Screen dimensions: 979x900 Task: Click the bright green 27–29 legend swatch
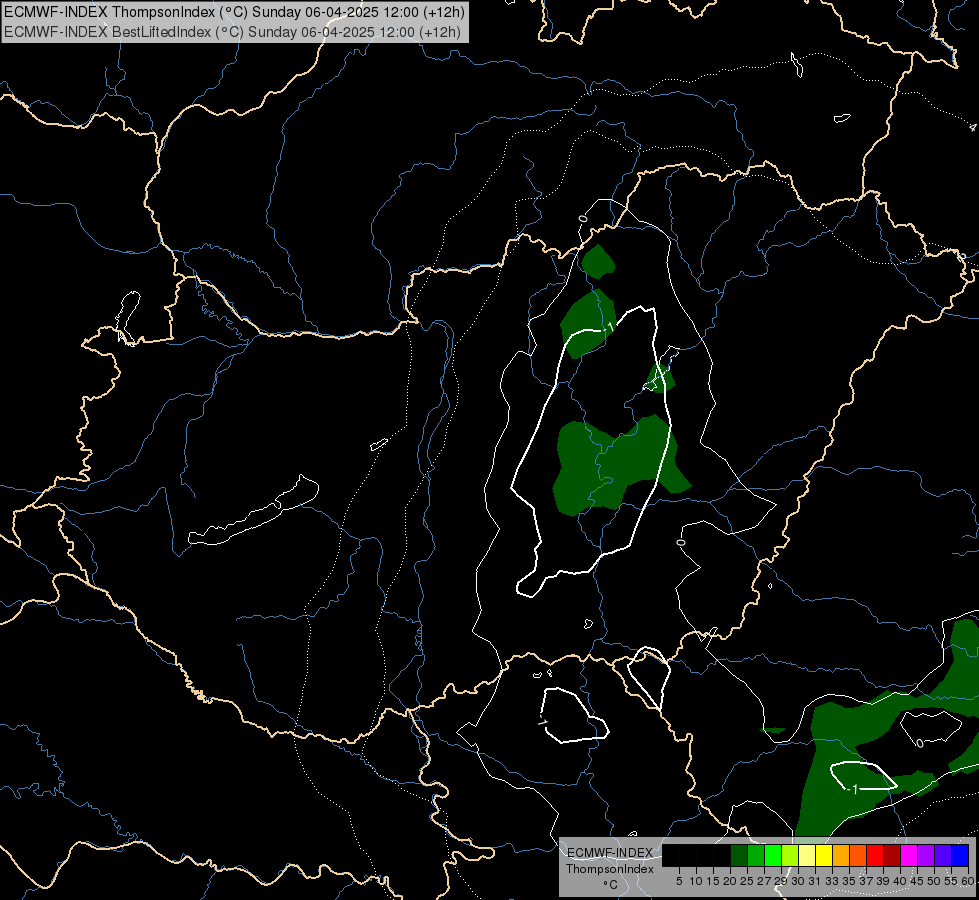[773, 855]
